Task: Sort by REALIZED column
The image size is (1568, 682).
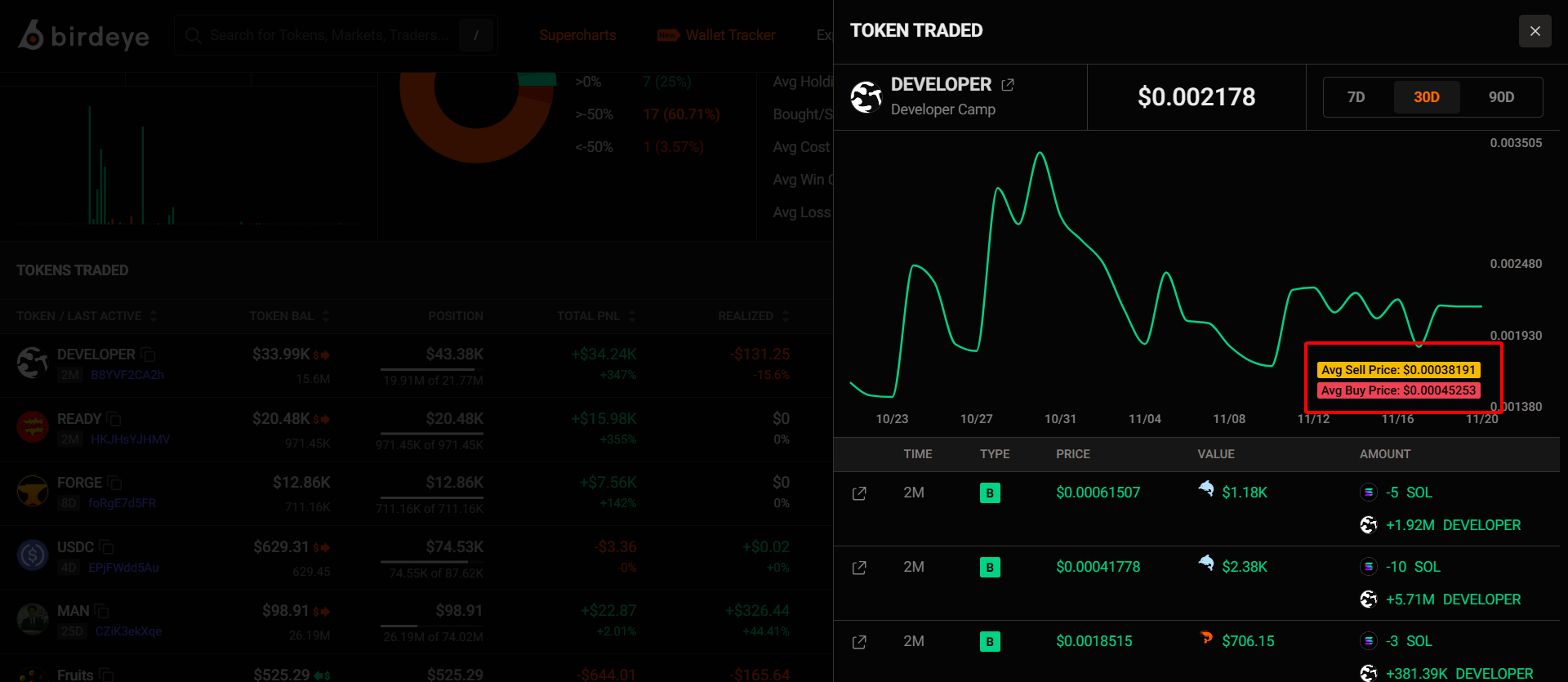Action: [x=754, y=316]
